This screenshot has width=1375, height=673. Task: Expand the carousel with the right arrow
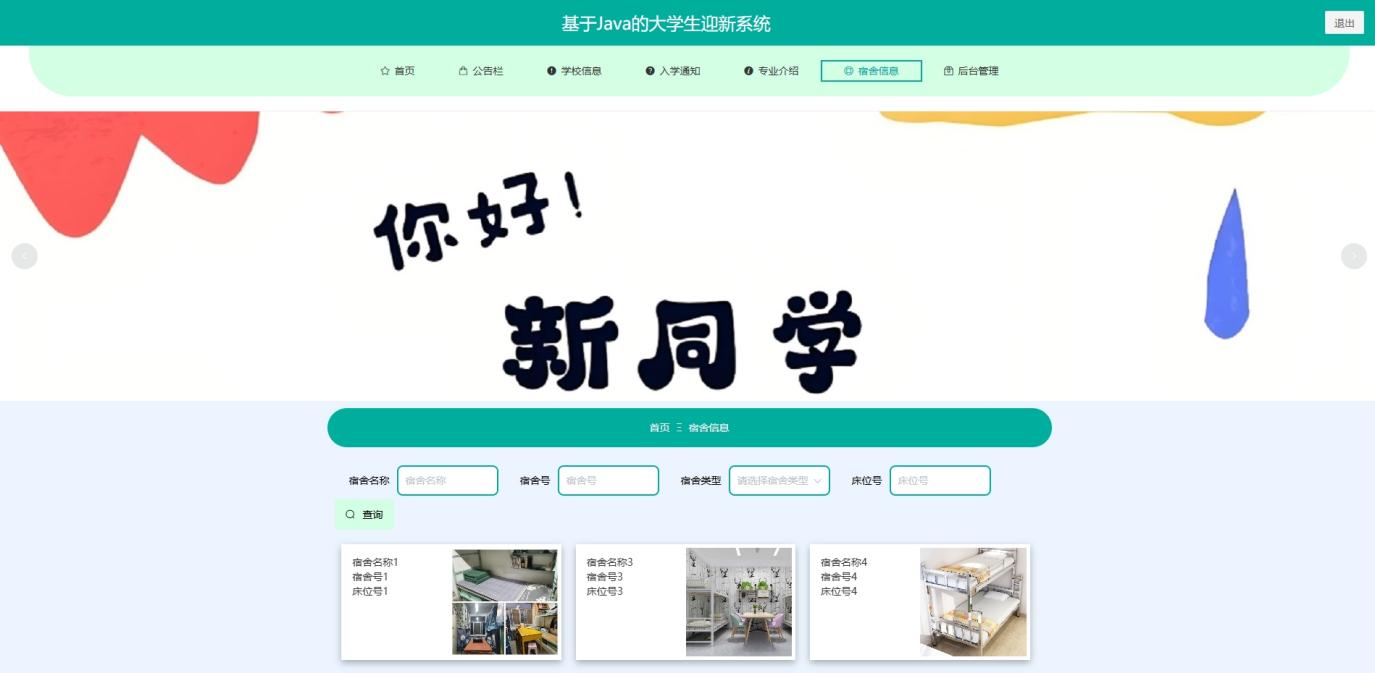click(x=1352, y=256)
